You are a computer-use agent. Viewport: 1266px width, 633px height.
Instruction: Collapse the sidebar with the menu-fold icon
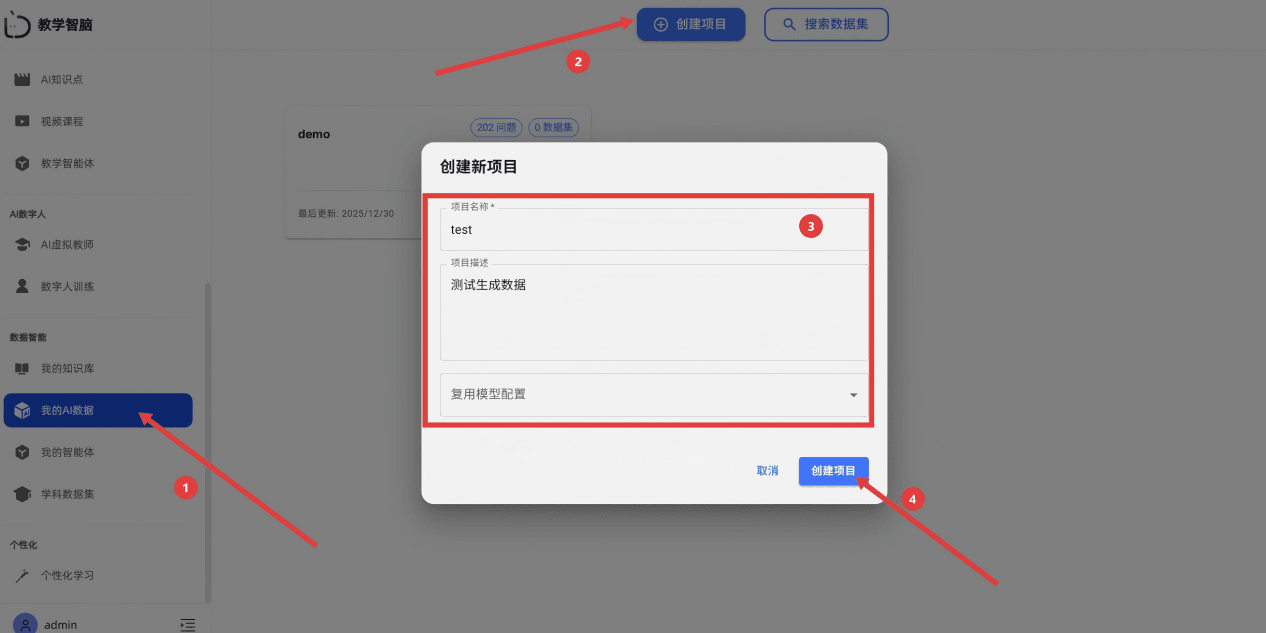coord(188,625)
